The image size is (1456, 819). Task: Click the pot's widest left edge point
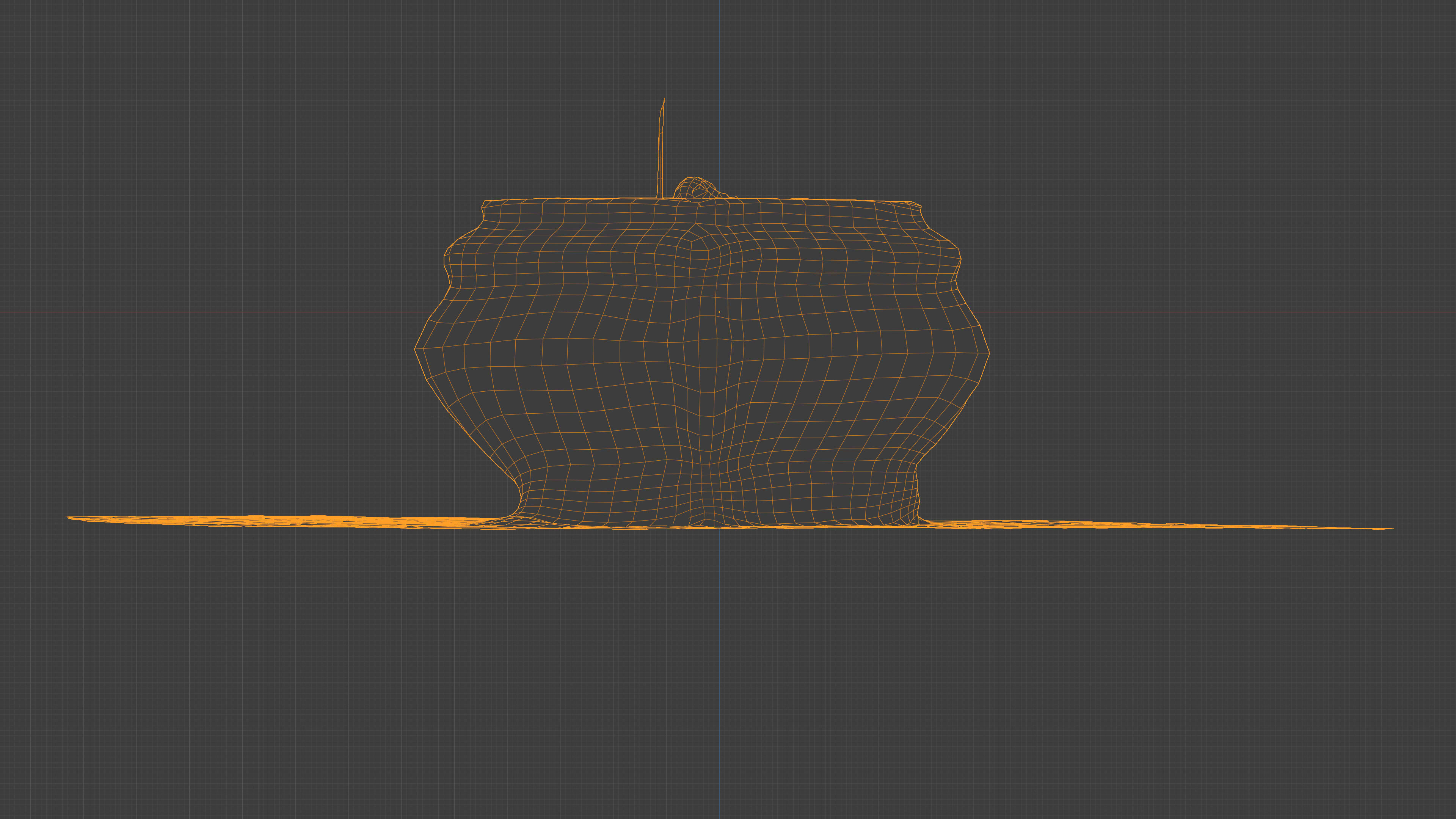click(416, 349)
